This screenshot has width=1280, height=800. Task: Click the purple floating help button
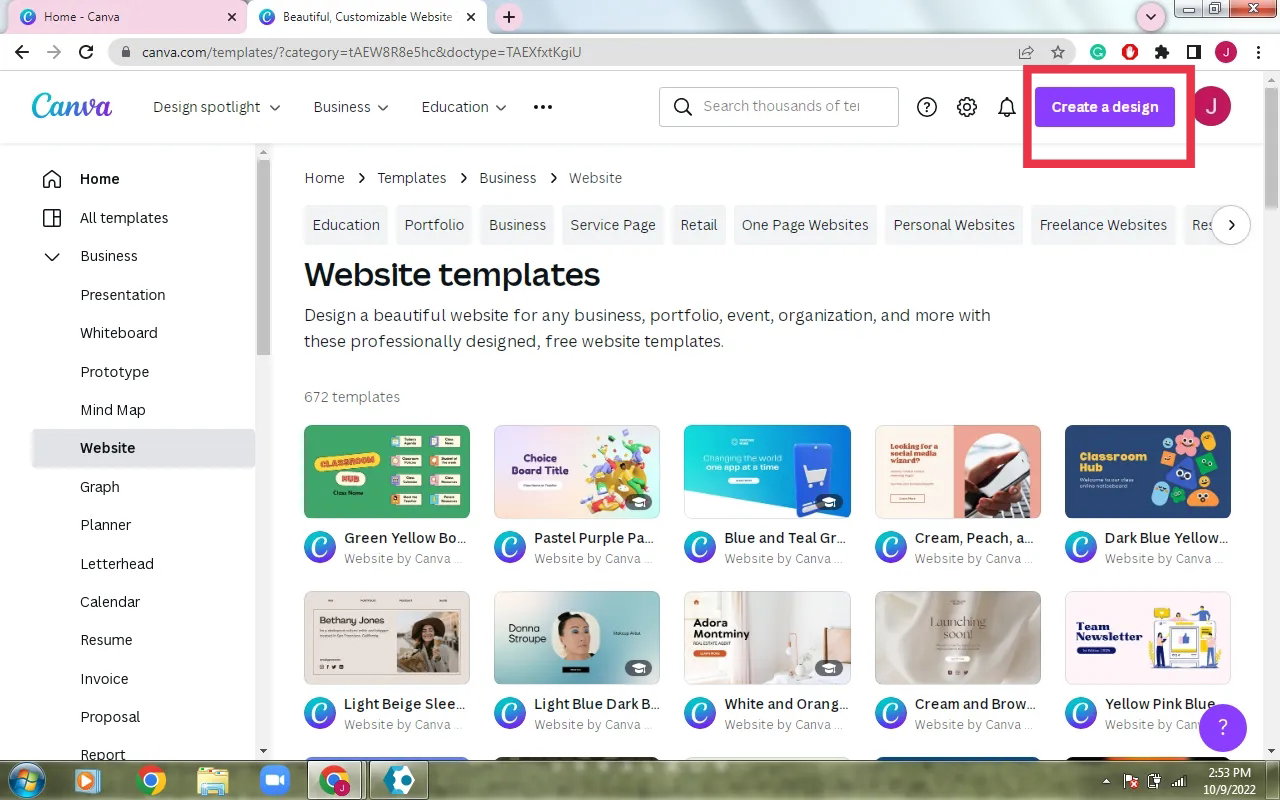(x=1223, y=727)
